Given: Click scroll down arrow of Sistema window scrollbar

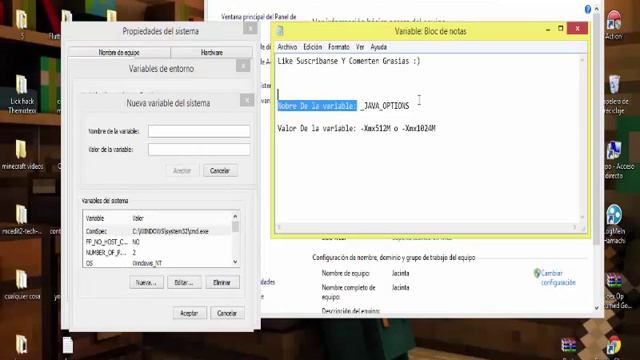Looking at the screenshot, I should point(597,308).
